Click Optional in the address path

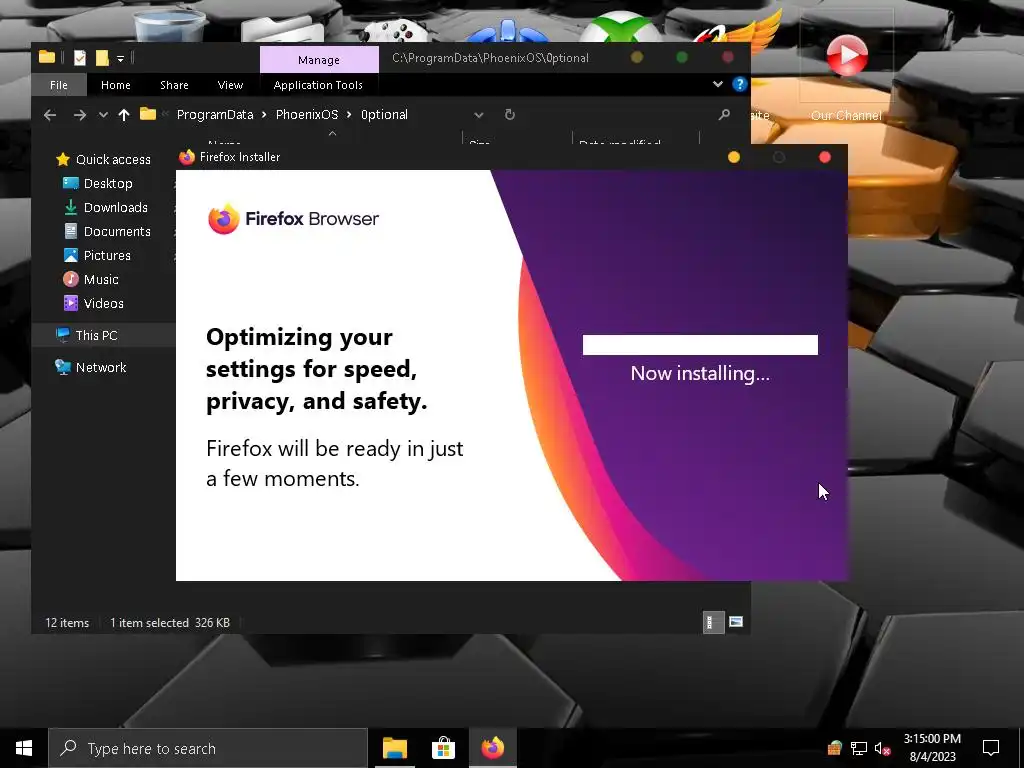pyautogui.click(x=384, y=114)
